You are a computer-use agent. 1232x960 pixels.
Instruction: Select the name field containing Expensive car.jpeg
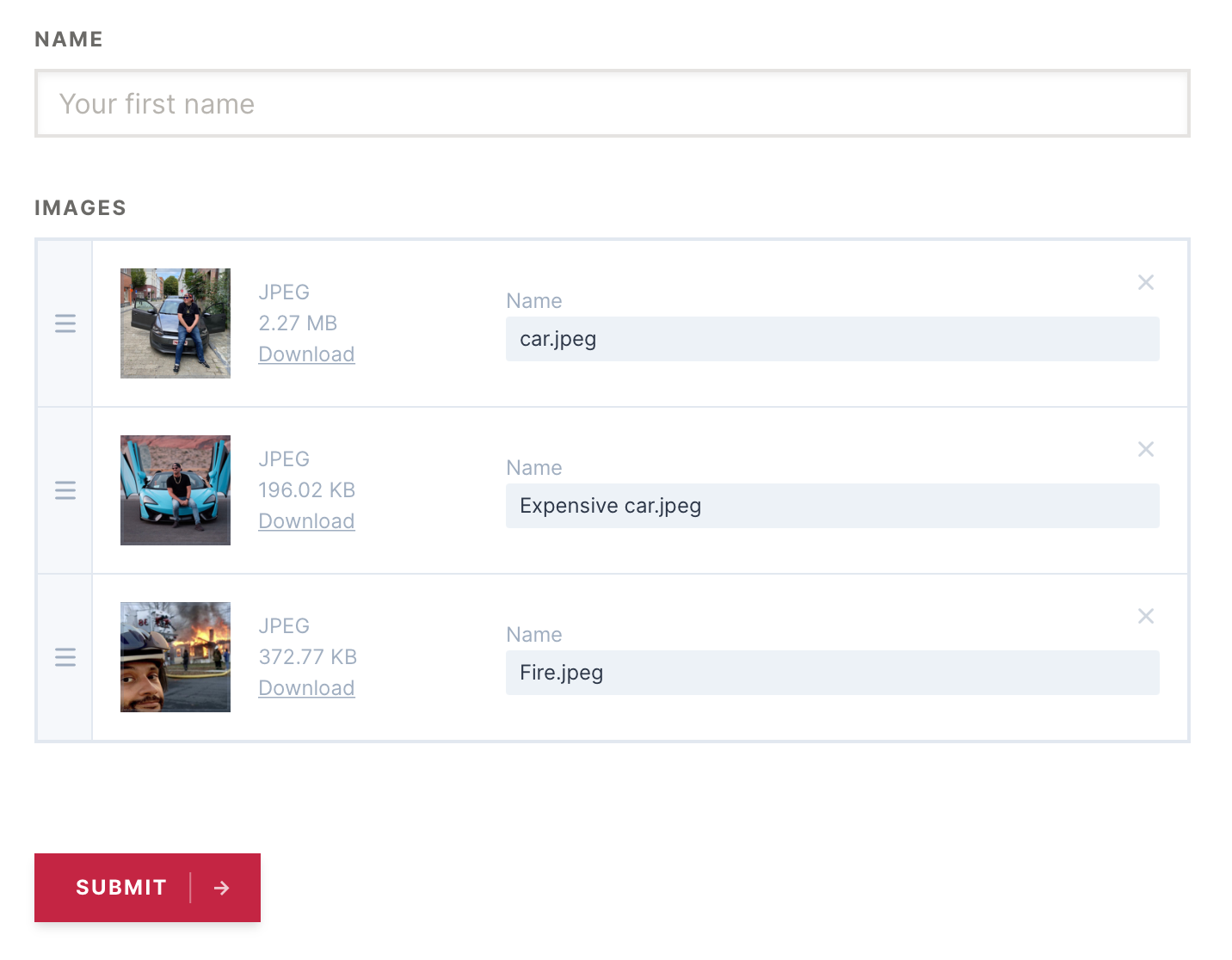(831, 506)
